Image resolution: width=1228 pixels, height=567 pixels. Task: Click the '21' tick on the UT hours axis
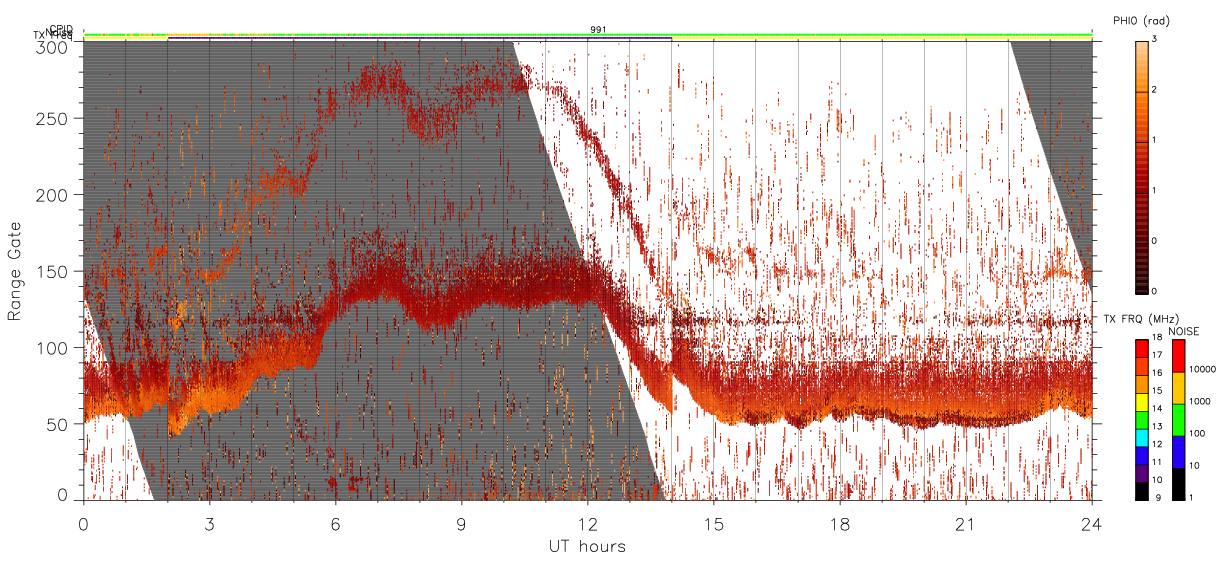[x=966, y=523]
